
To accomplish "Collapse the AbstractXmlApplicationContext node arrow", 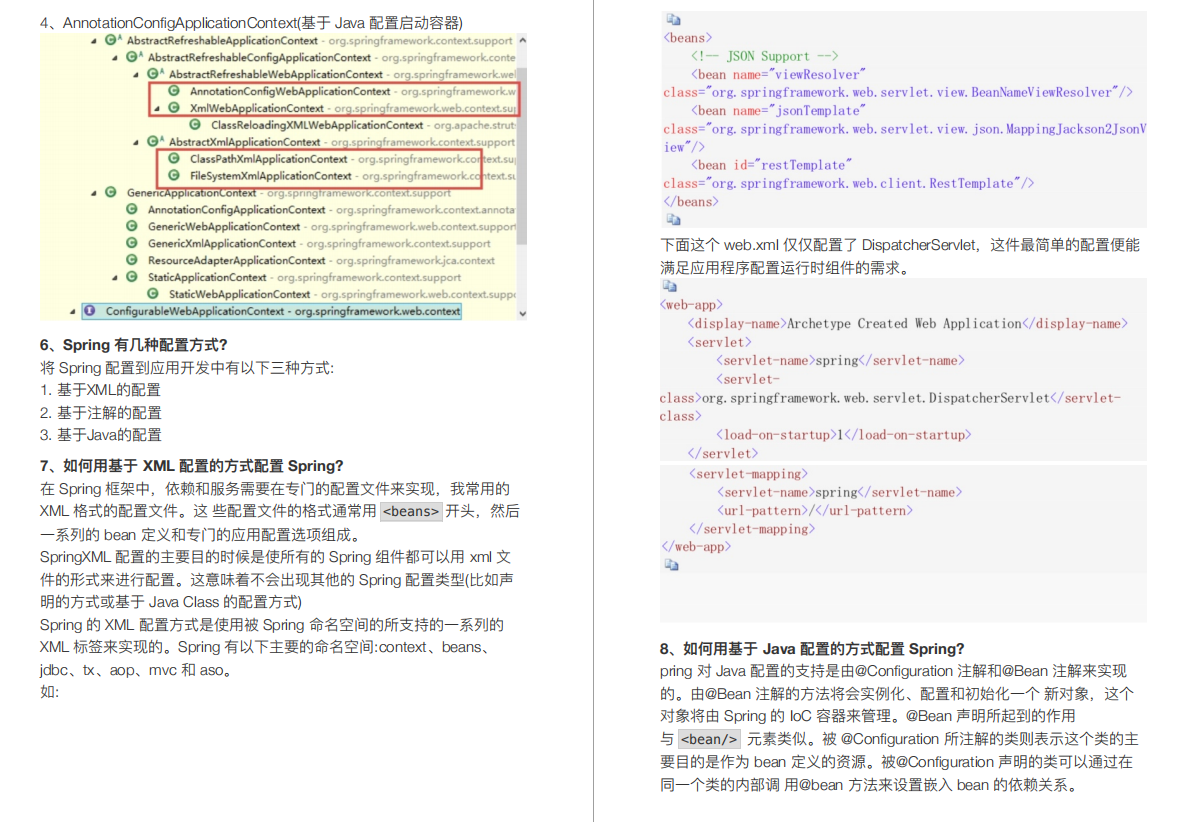I will 136,142.
